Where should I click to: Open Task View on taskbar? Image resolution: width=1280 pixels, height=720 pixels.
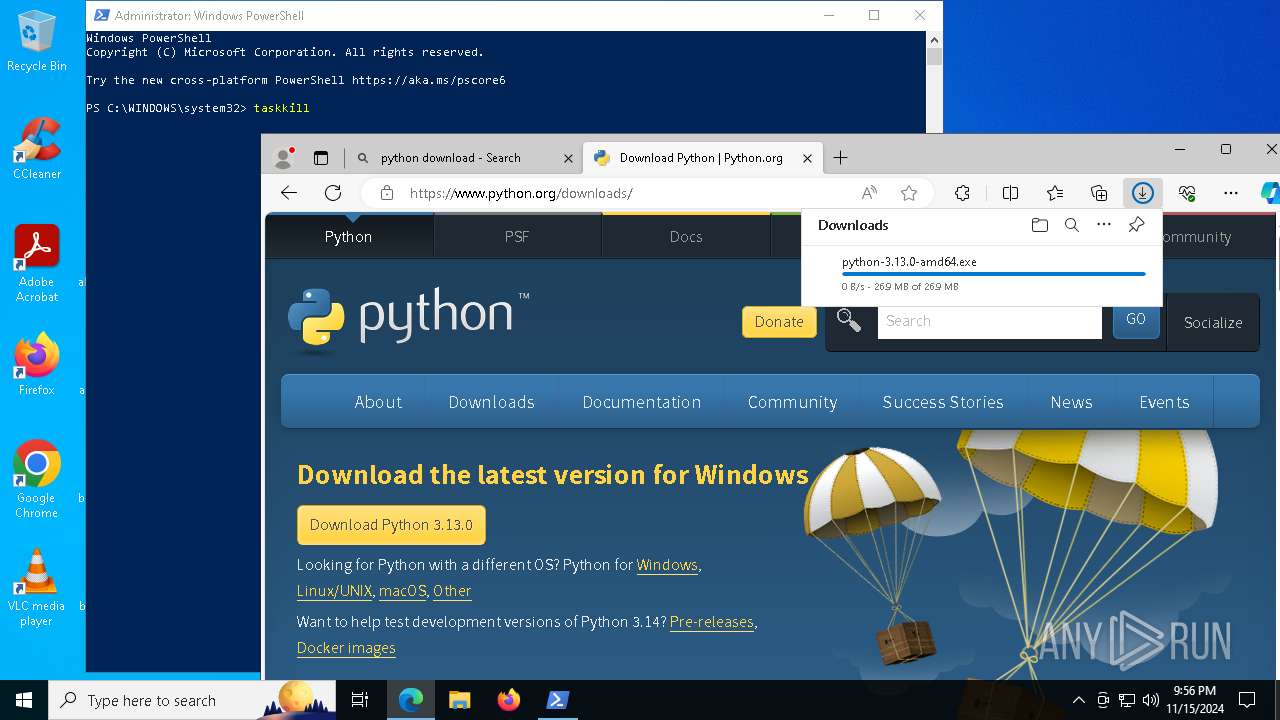point(360,700)
